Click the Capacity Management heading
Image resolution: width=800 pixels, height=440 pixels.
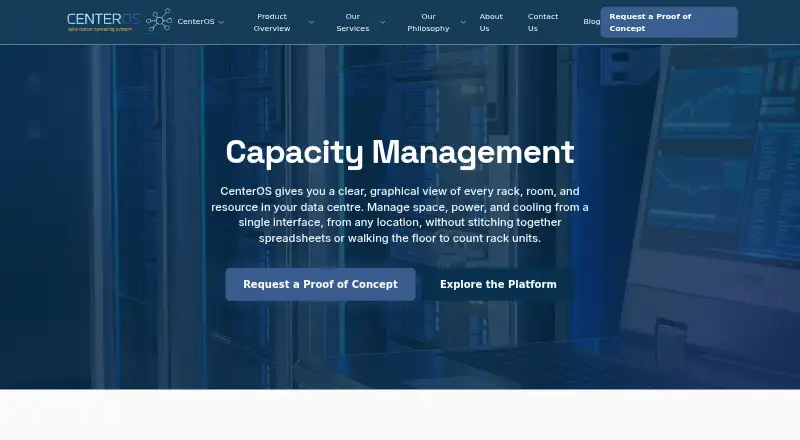point(400,152)
